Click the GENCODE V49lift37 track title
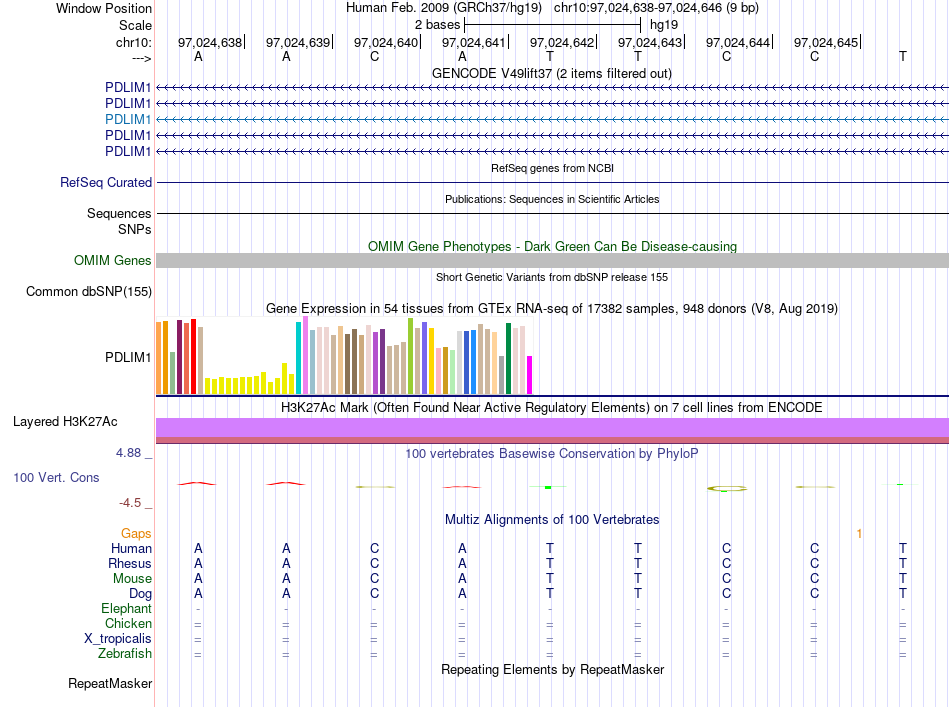950x707 pixels. 551,73
